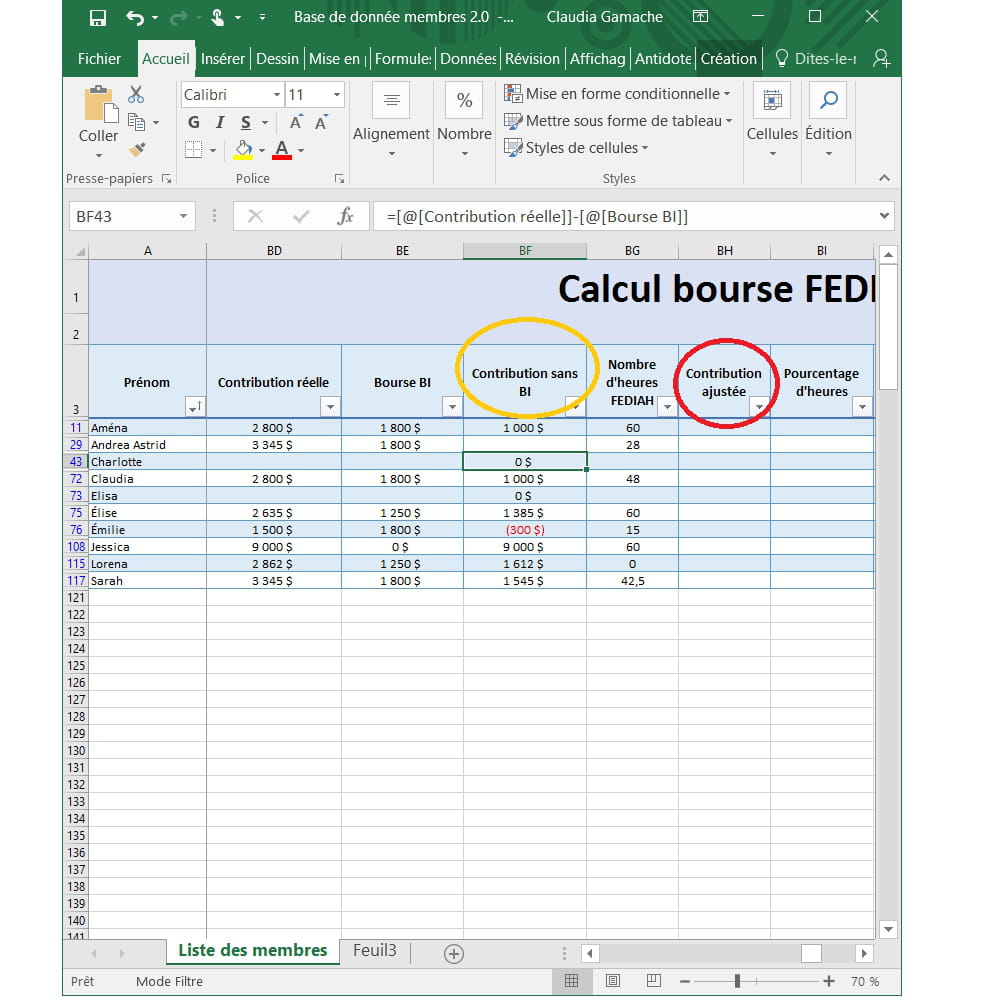Zoom in with the plus button
The image size is (1008, 1000).
pyautogui.click(x=829, y=981)
